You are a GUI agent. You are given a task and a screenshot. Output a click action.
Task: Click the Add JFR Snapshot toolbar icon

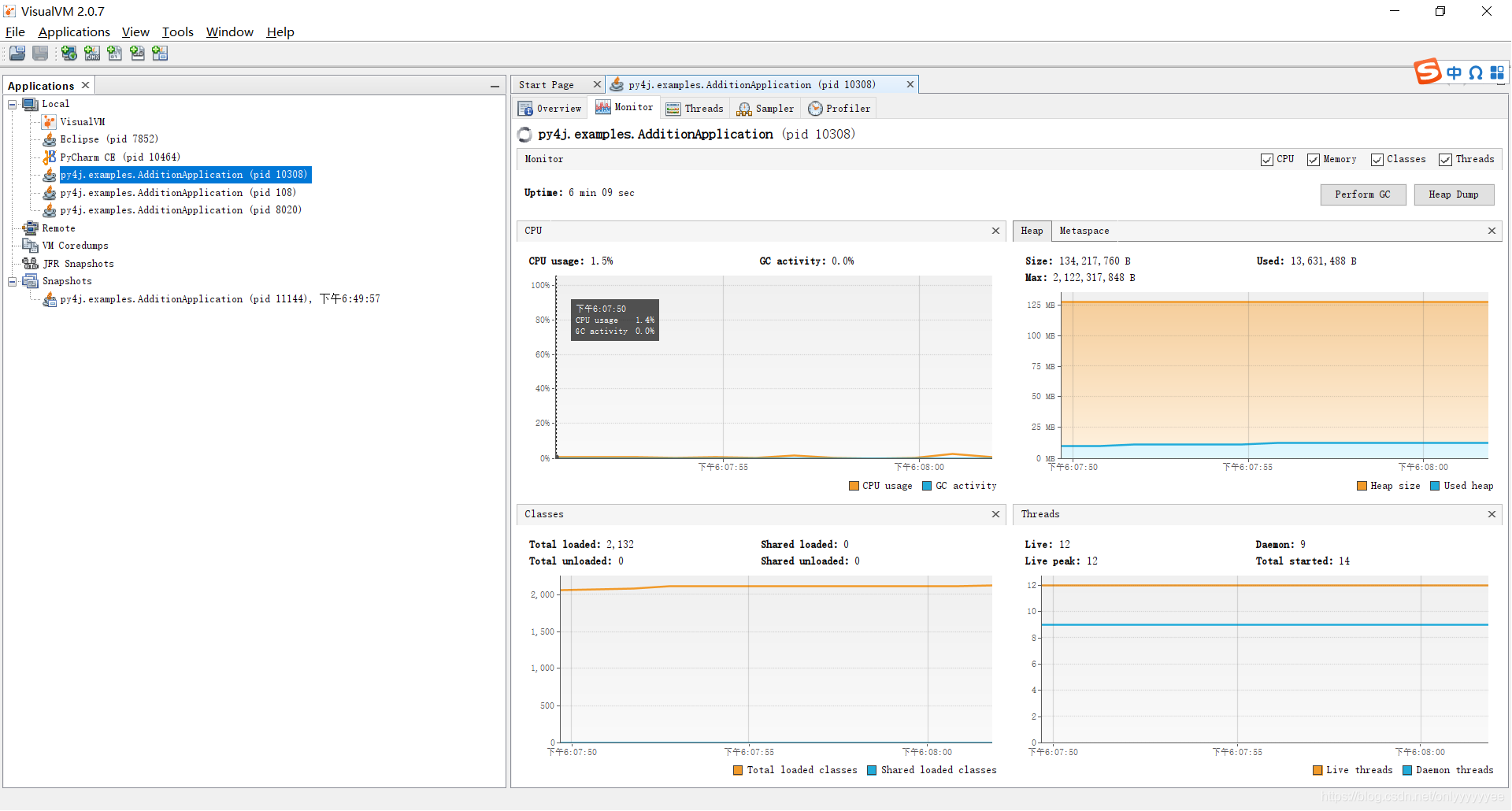(x=138, y=53)
